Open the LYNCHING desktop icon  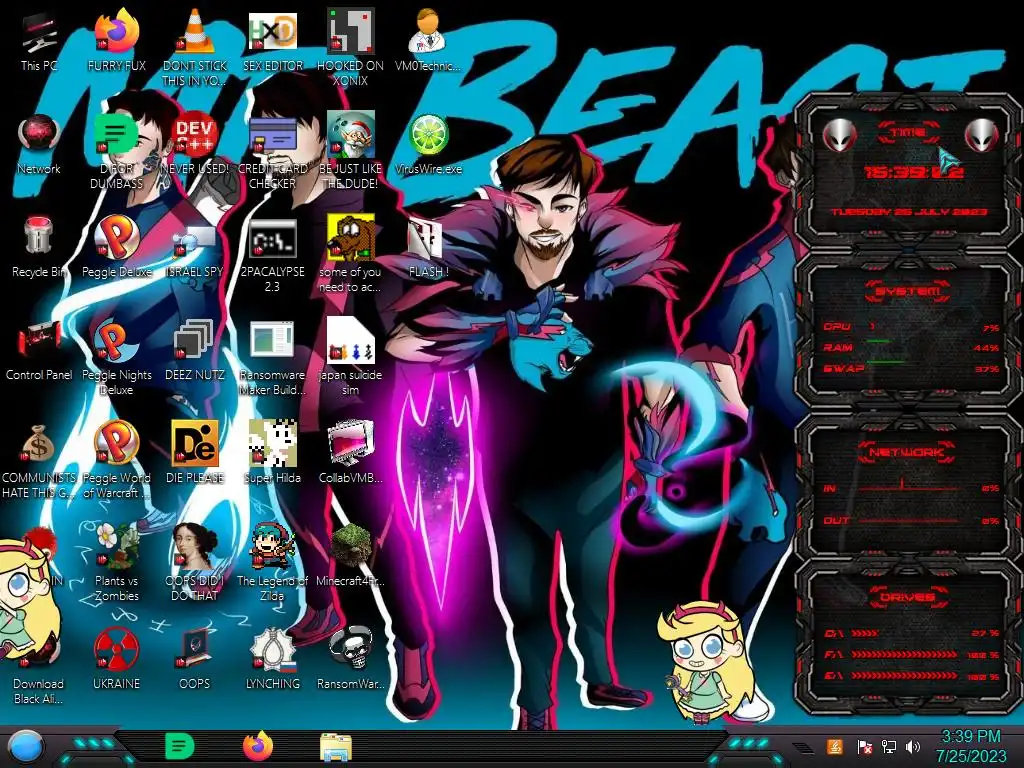tap(272, 658)
